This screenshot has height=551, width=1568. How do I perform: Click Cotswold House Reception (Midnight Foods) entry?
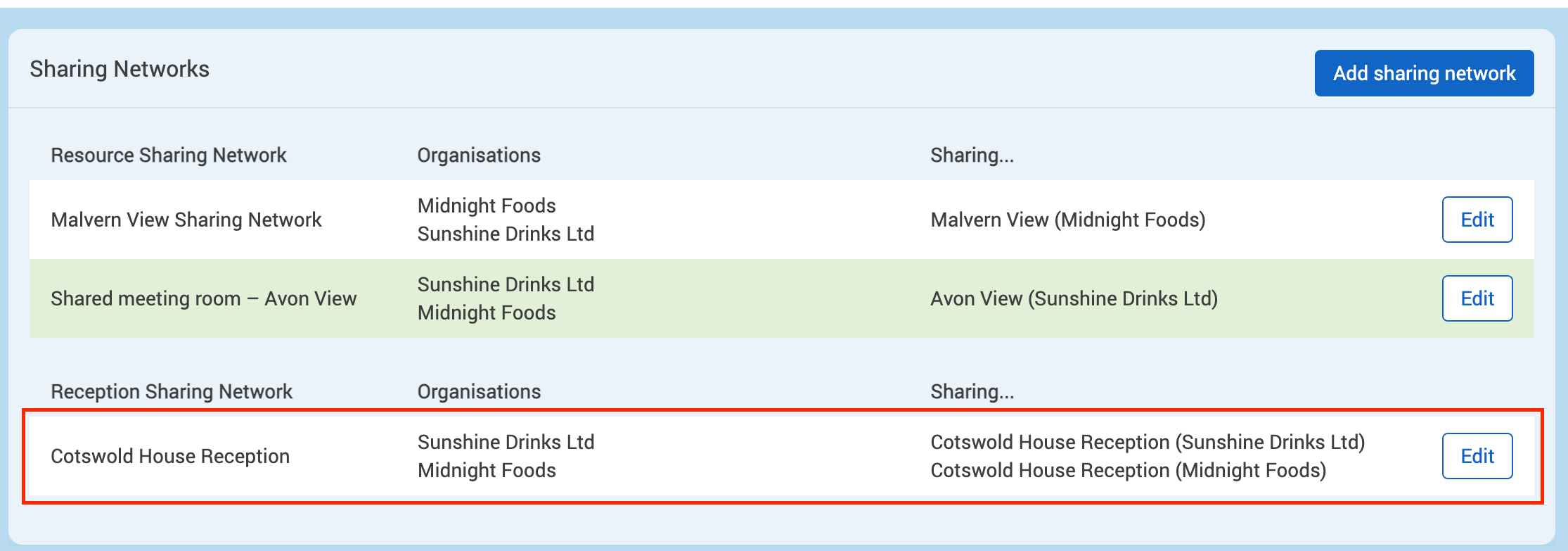pos(1128,470)
